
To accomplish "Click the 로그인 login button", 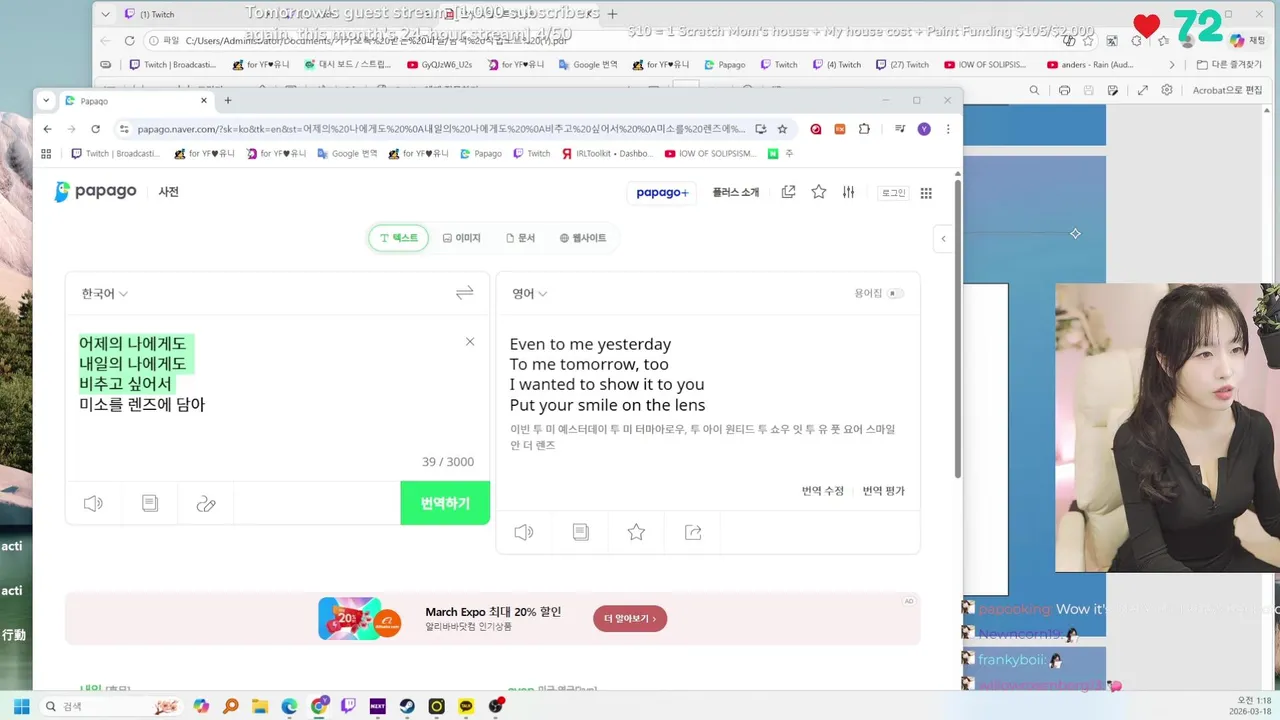I will click(x=893, y=193).
